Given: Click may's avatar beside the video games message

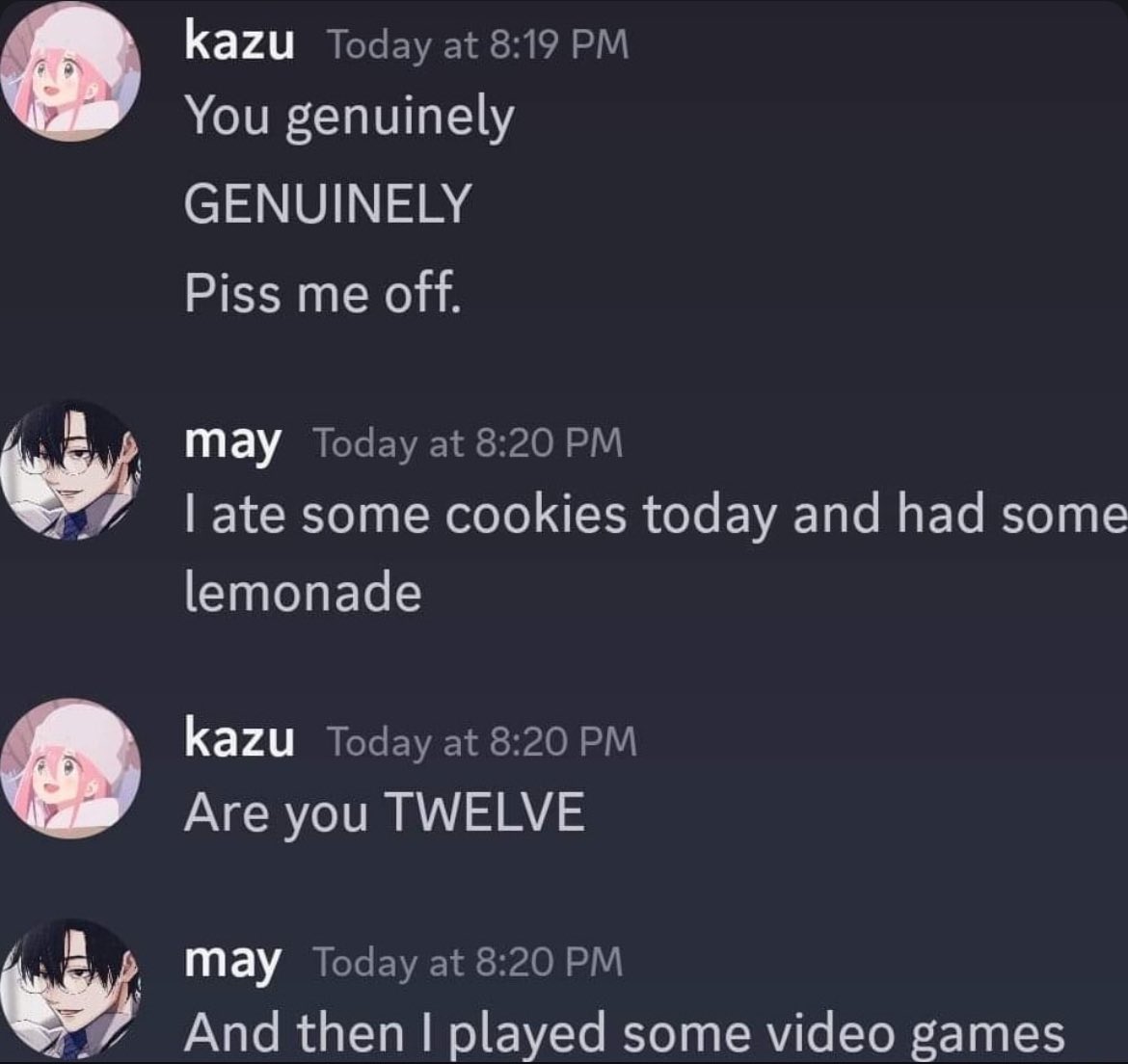Looking at the screenshot, I should (70, 989).
